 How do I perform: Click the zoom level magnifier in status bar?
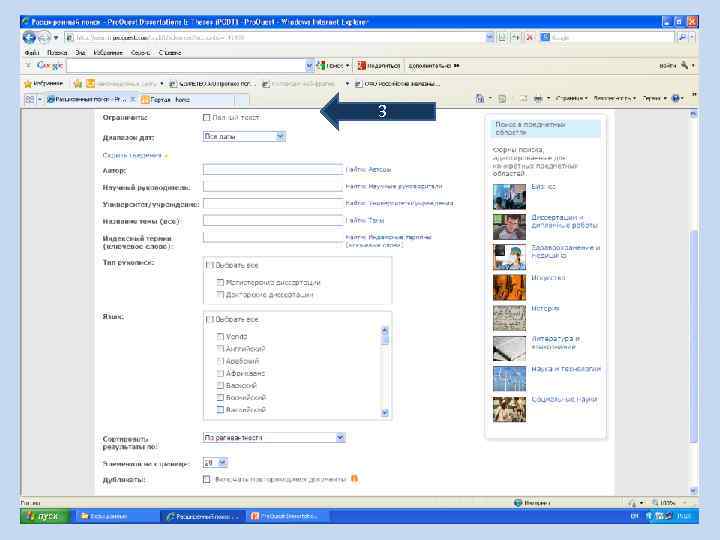coord(655,503)
